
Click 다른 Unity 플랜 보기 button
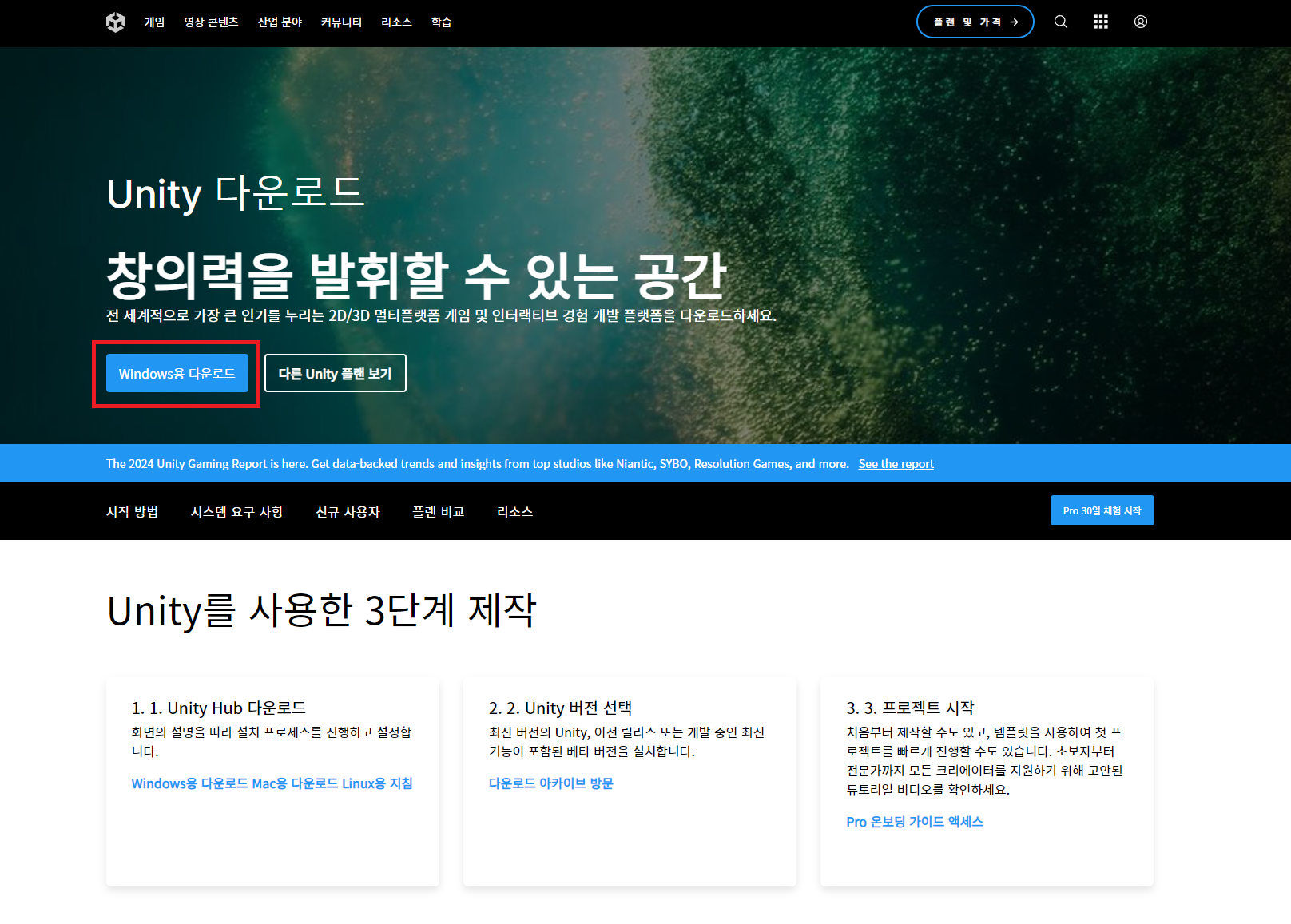336,374
